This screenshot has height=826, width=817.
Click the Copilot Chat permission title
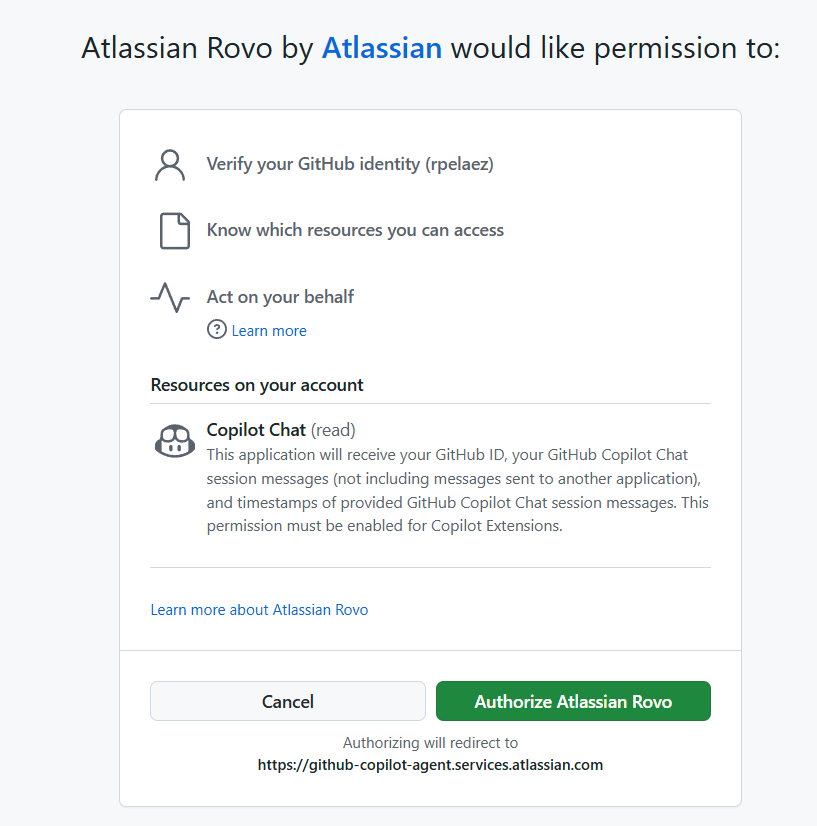click(x=256, y=430)
